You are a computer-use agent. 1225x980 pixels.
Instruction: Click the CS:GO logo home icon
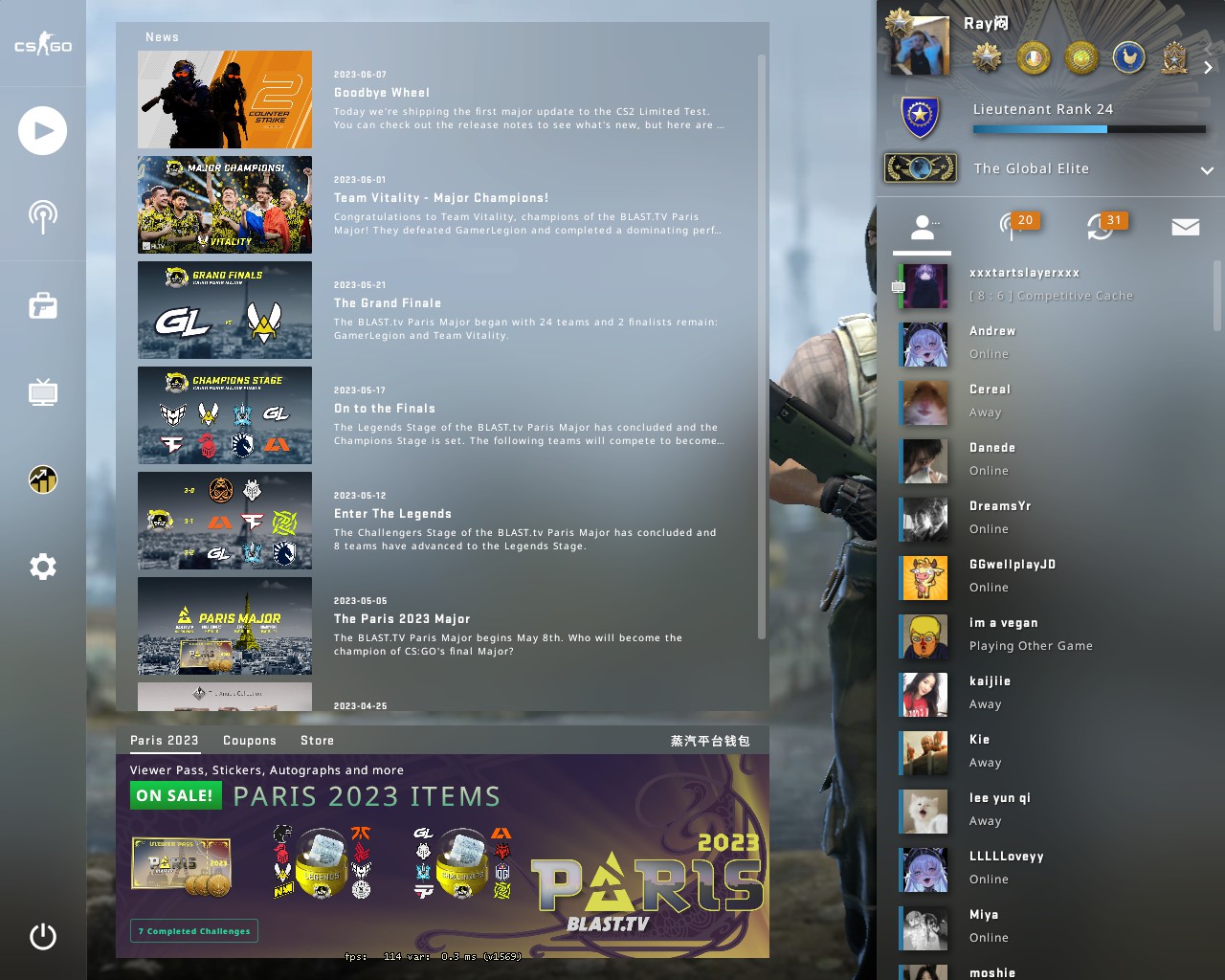[43, 44]
